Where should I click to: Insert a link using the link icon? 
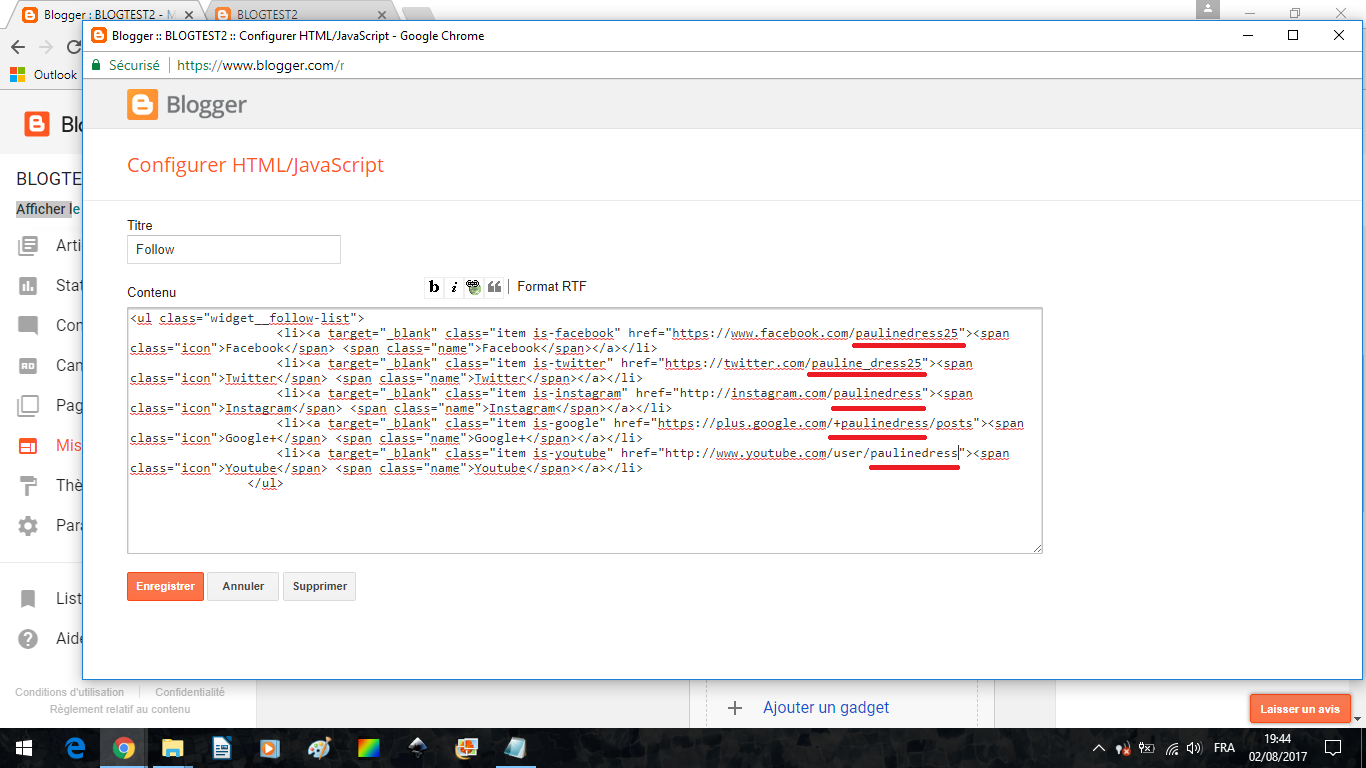474,287
